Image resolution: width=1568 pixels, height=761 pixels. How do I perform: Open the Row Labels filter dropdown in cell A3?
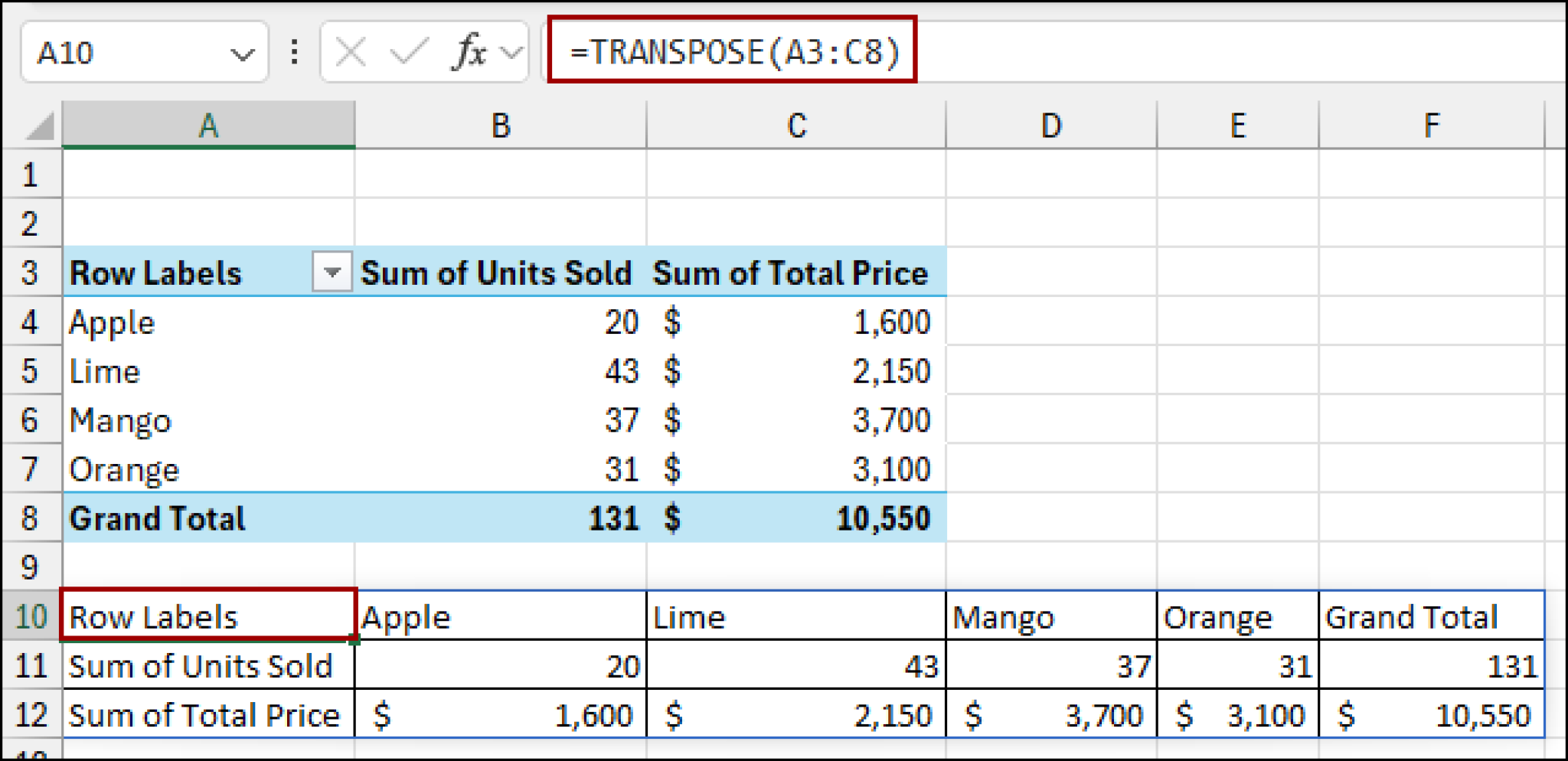(331, 273)
